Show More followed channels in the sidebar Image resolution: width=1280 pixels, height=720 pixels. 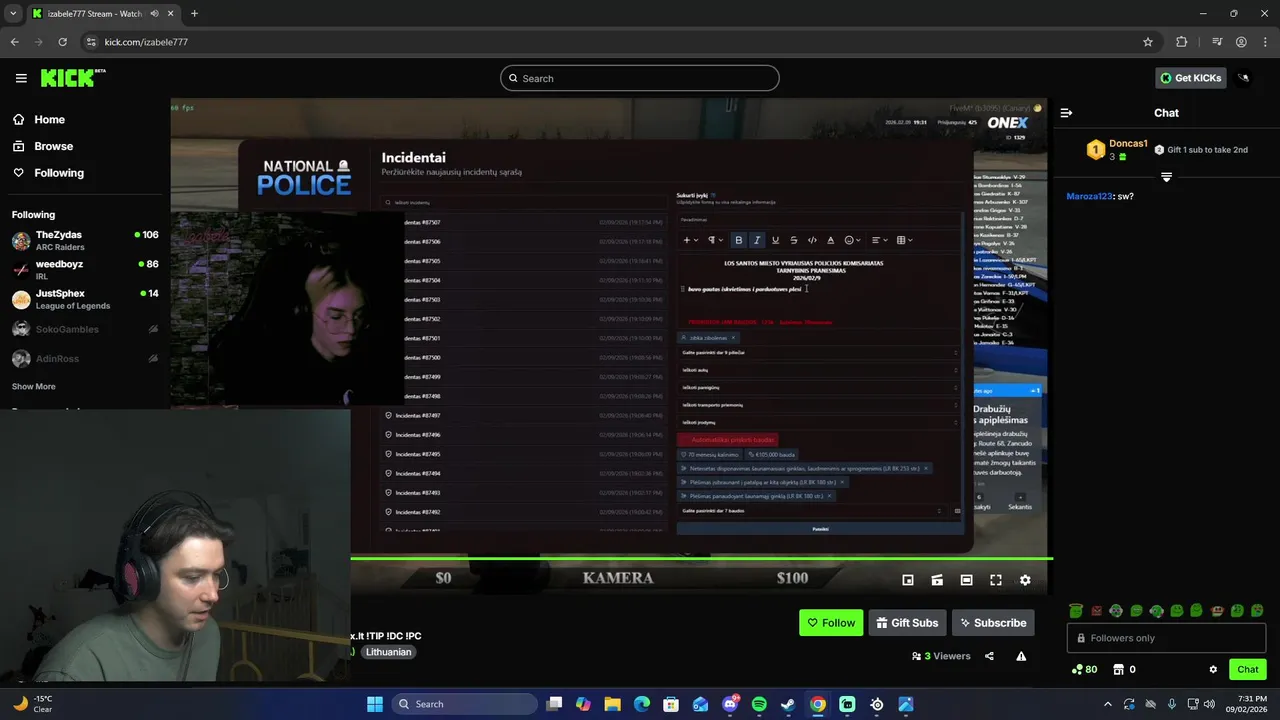[34, 386]
